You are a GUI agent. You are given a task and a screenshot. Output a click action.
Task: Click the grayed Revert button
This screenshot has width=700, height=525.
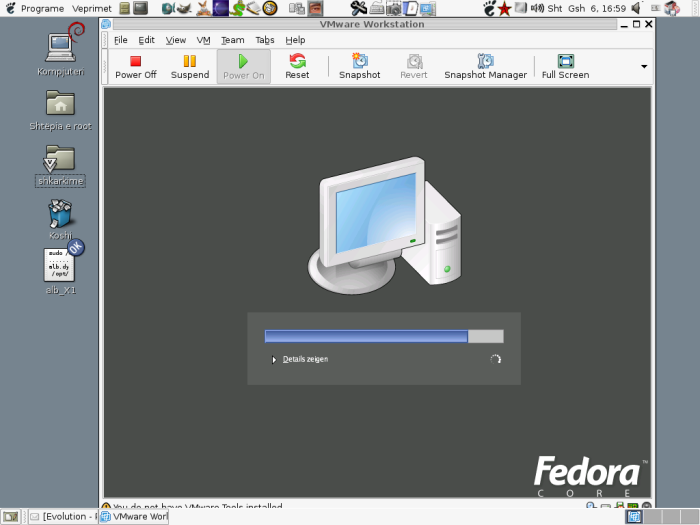coord(414,67)
